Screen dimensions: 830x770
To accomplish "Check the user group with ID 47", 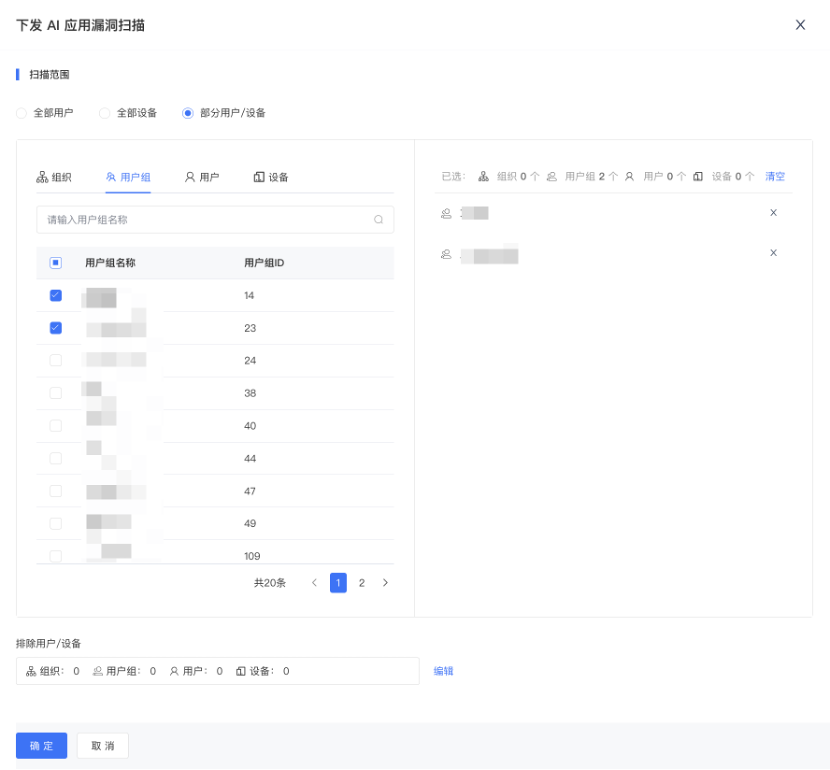I will click(x=56, y=491).
